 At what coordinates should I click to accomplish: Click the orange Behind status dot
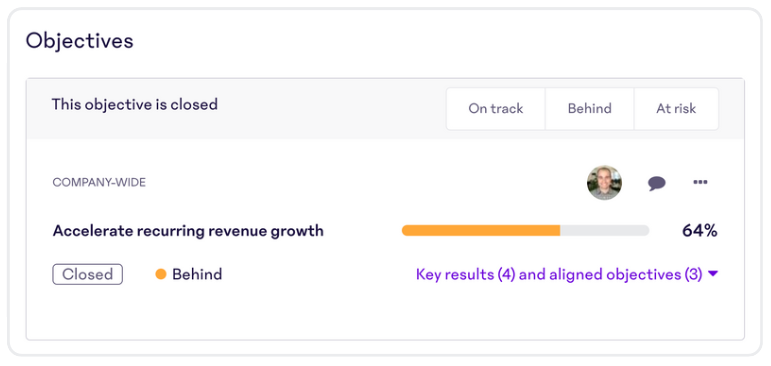[161, 274]
